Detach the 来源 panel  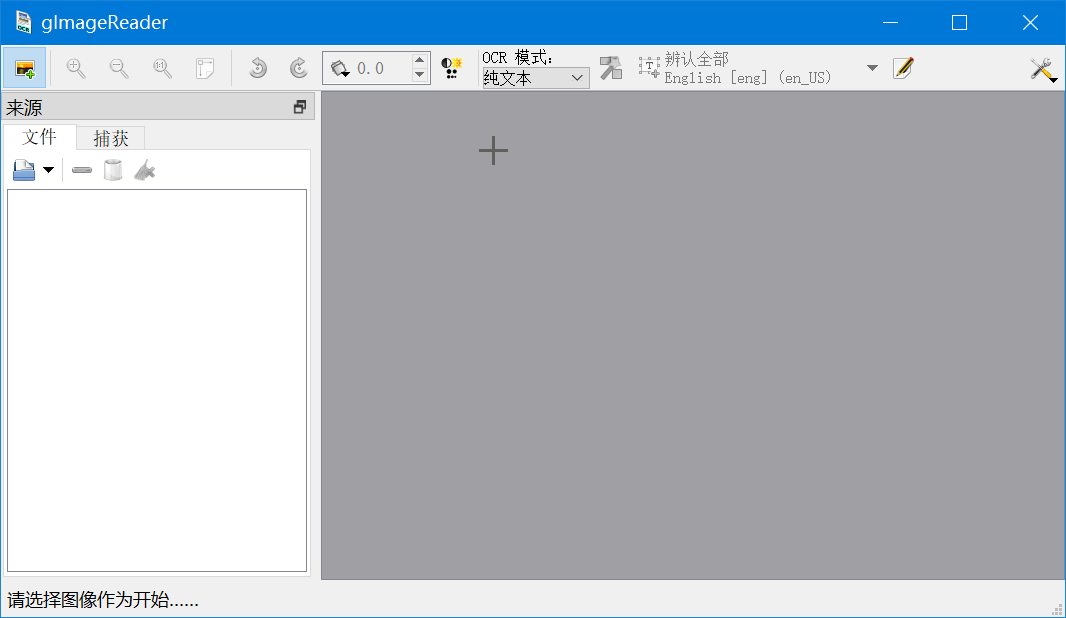pyautogui.click(x=298, y=106)
